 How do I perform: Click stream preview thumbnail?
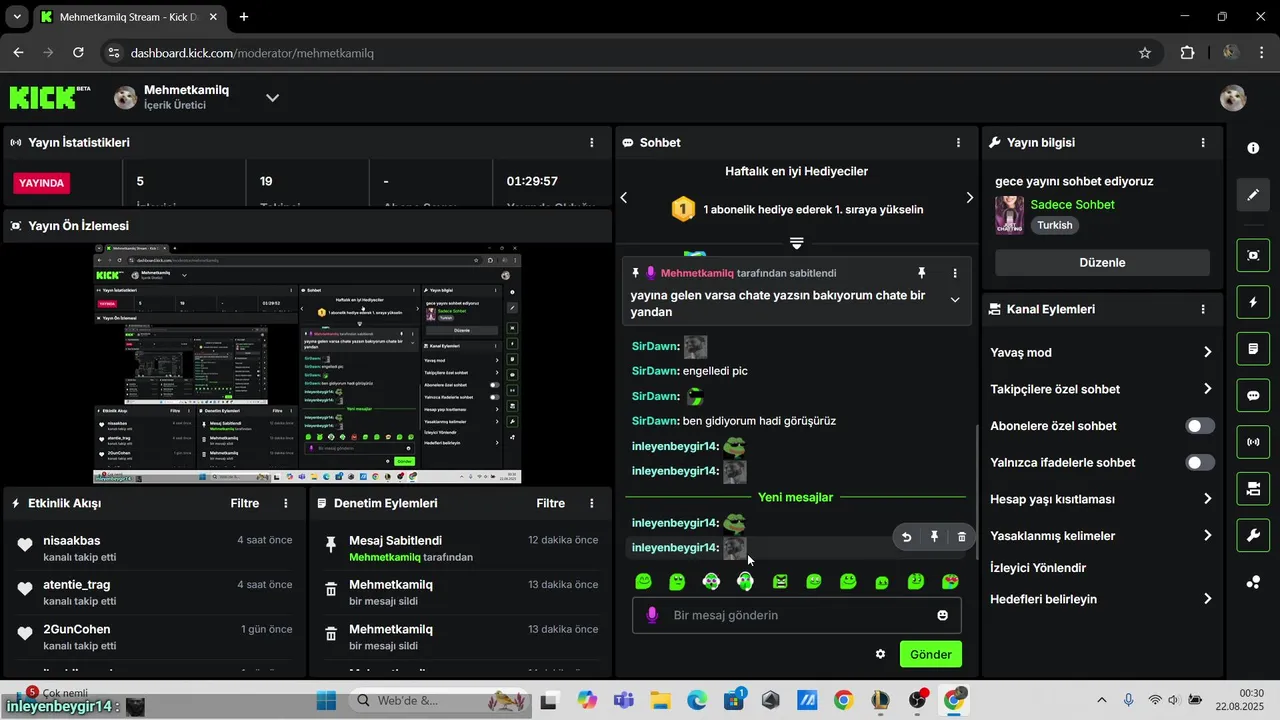pos(307,364)
